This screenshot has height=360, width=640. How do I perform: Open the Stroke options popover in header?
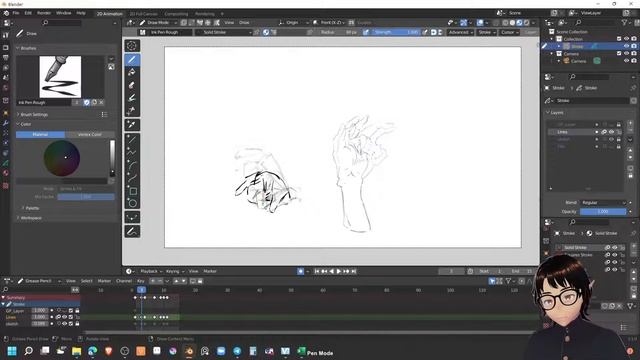(486, 32)
